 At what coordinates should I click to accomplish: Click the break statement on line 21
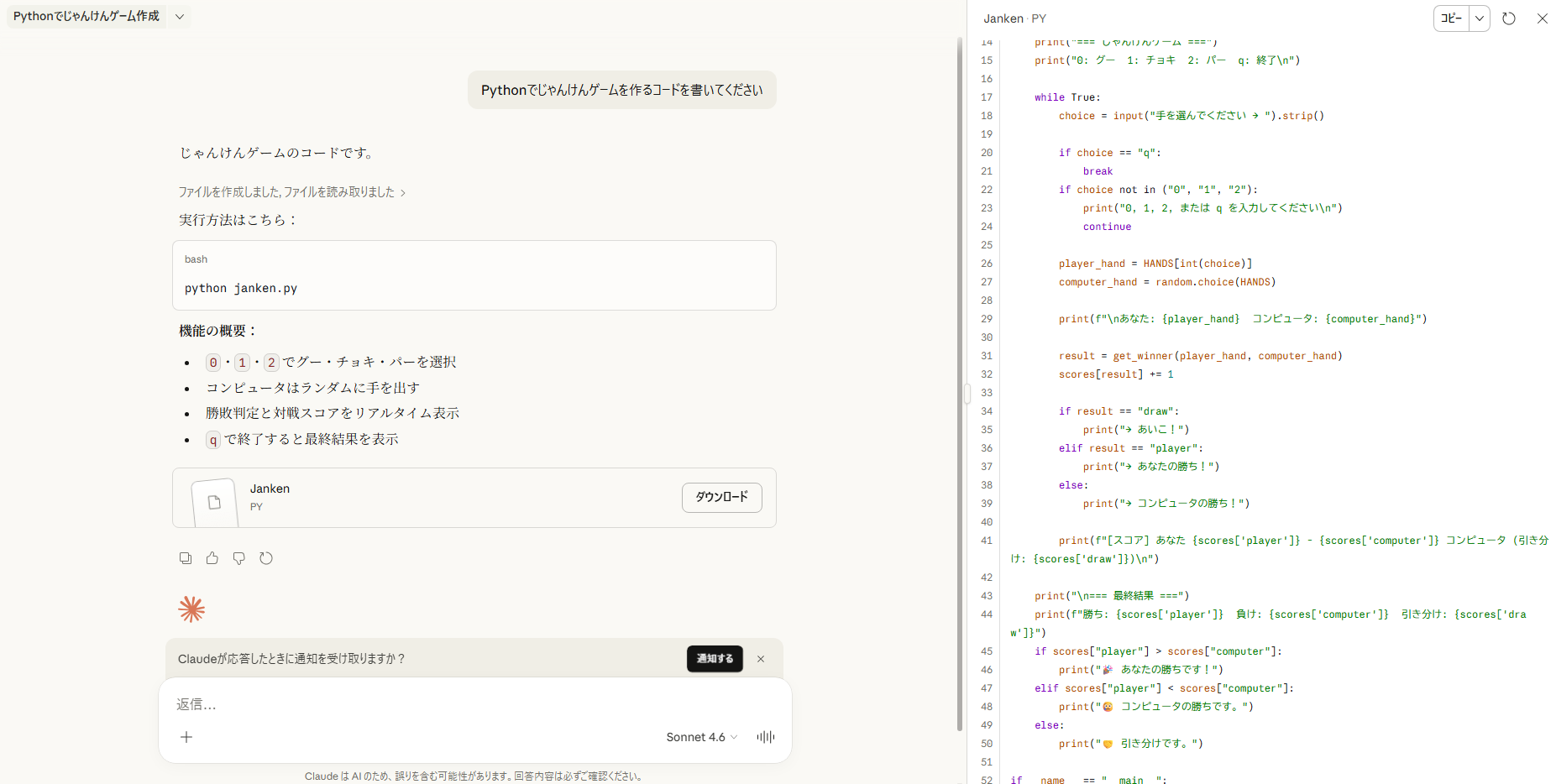click(x=1098, y=171)
